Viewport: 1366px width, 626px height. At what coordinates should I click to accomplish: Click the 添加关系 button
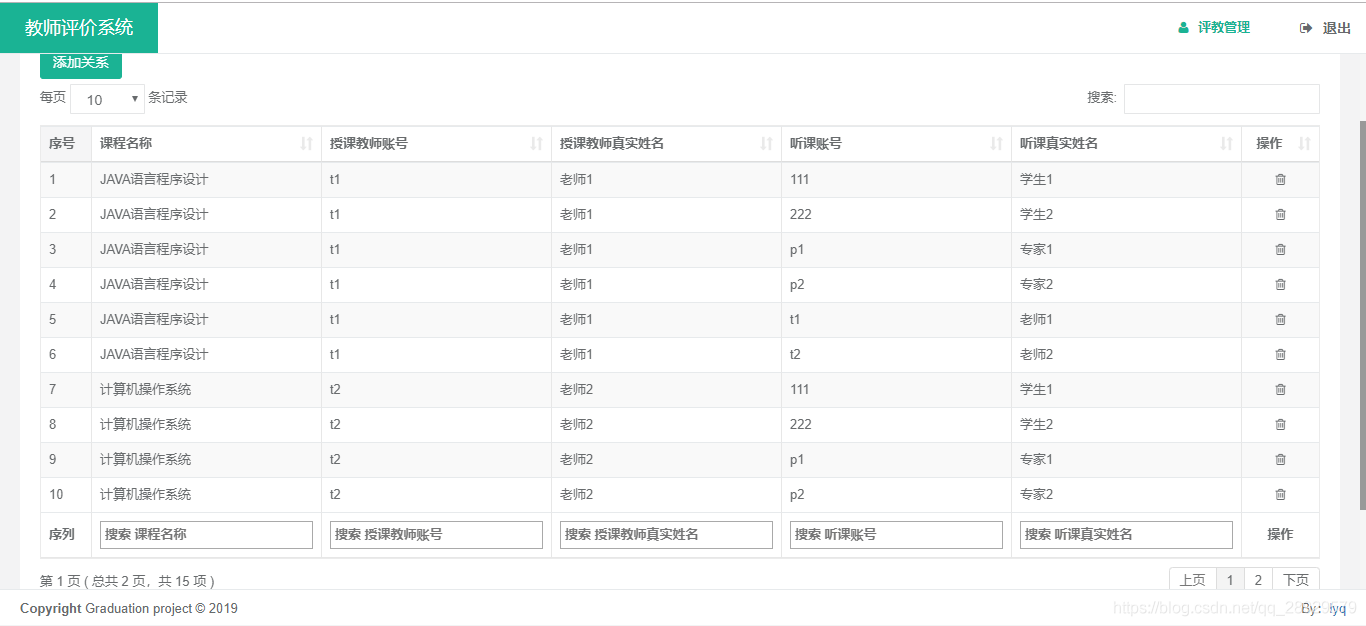click(81, 63)
